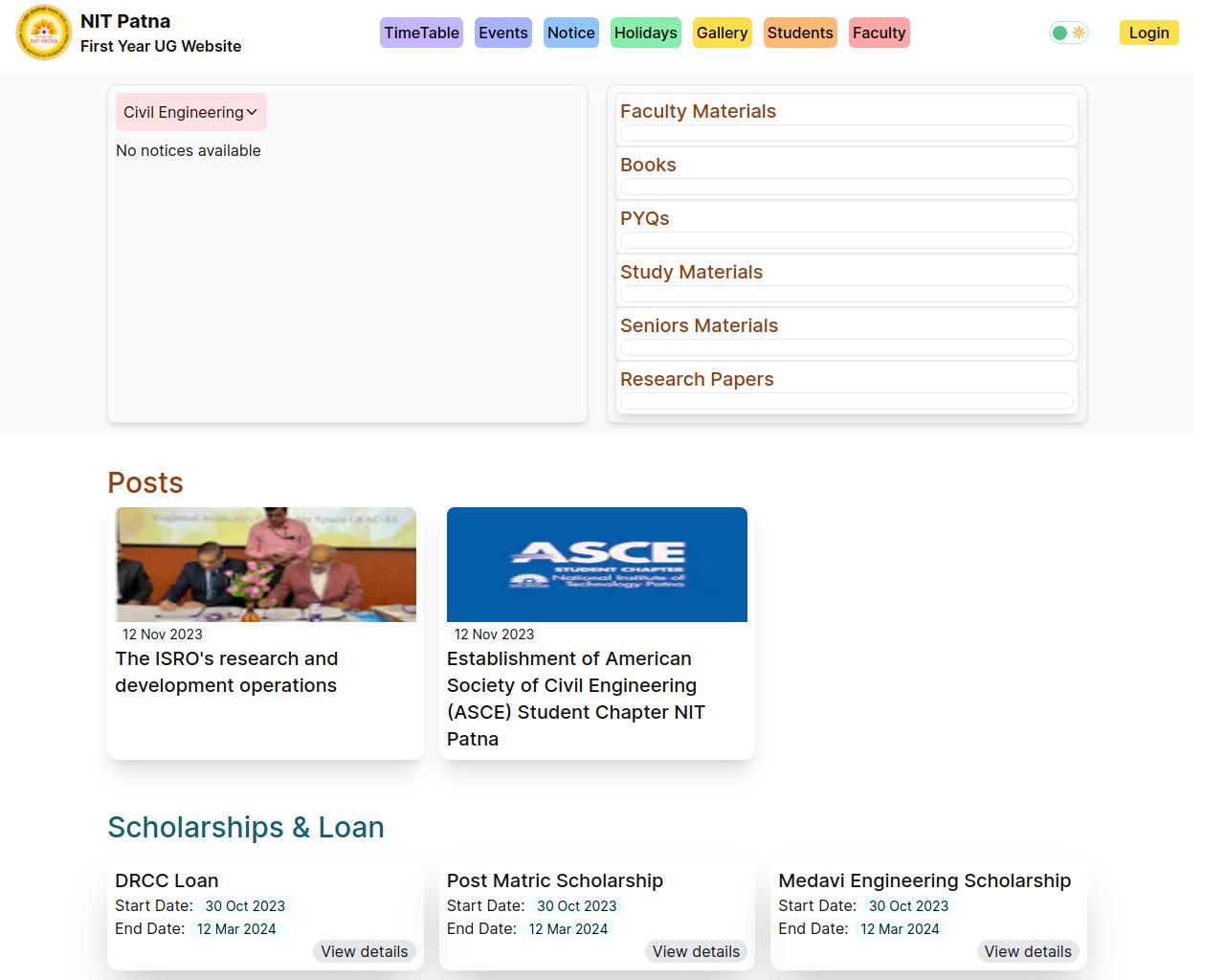
Task: Click the Medavi Engineering Scholarship heading
Action: click(x=924, y=880)
